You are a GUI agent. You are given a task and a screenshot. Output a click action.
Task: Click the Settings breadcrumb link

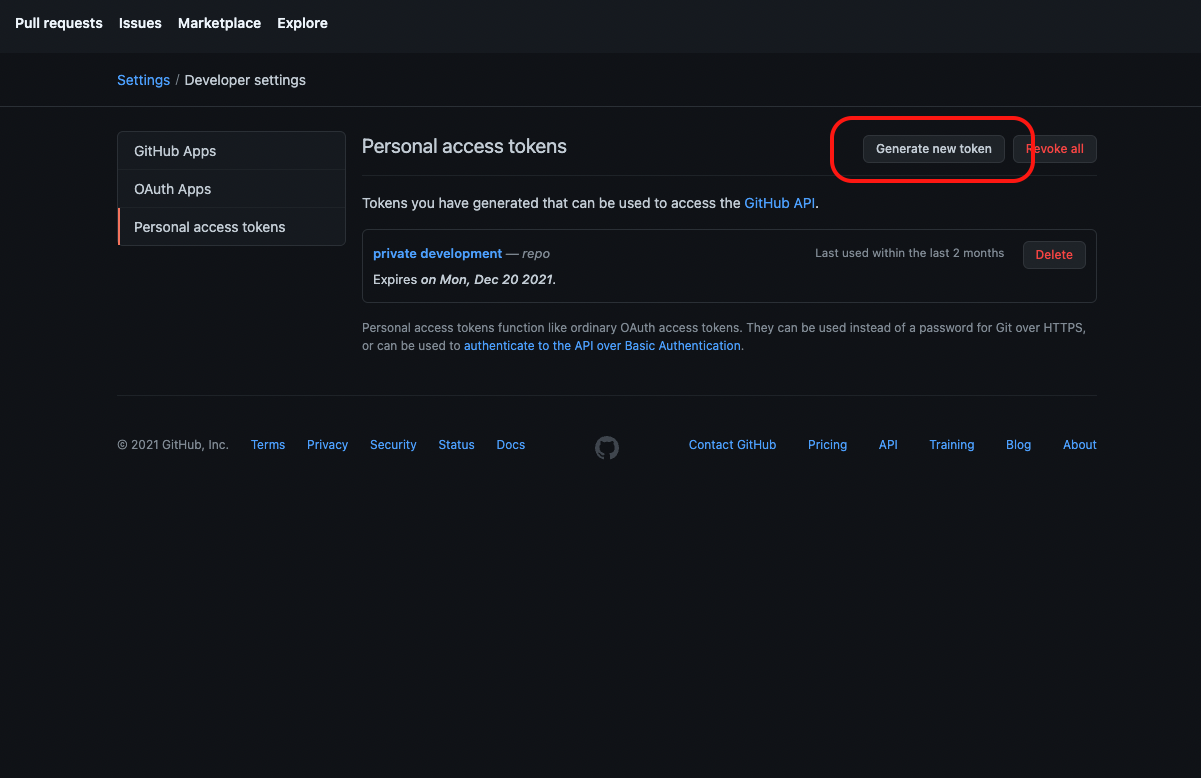143,80
